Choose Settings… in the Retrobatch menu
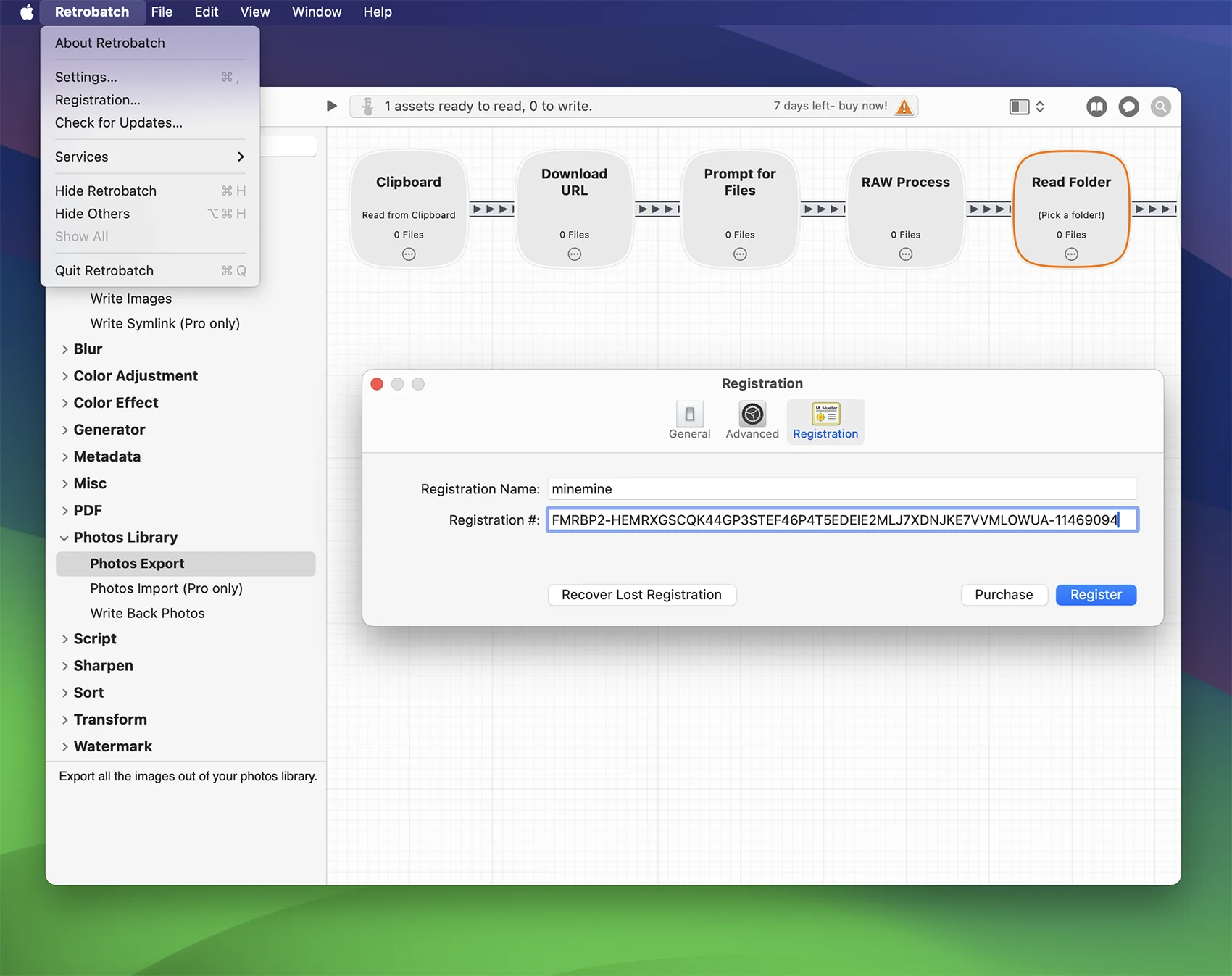This screenshot has width=1232, height=976. click(150, 77)
